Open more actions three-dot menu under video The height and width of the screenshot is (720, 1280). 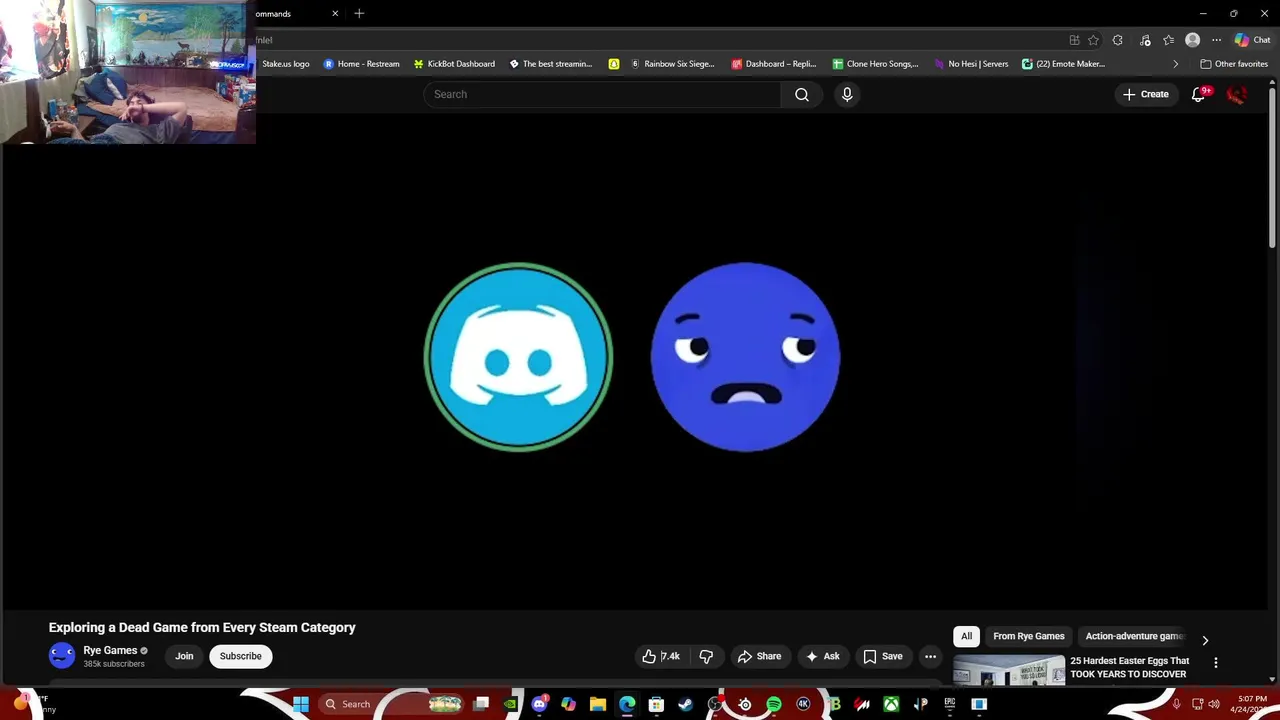coord(930,656)
